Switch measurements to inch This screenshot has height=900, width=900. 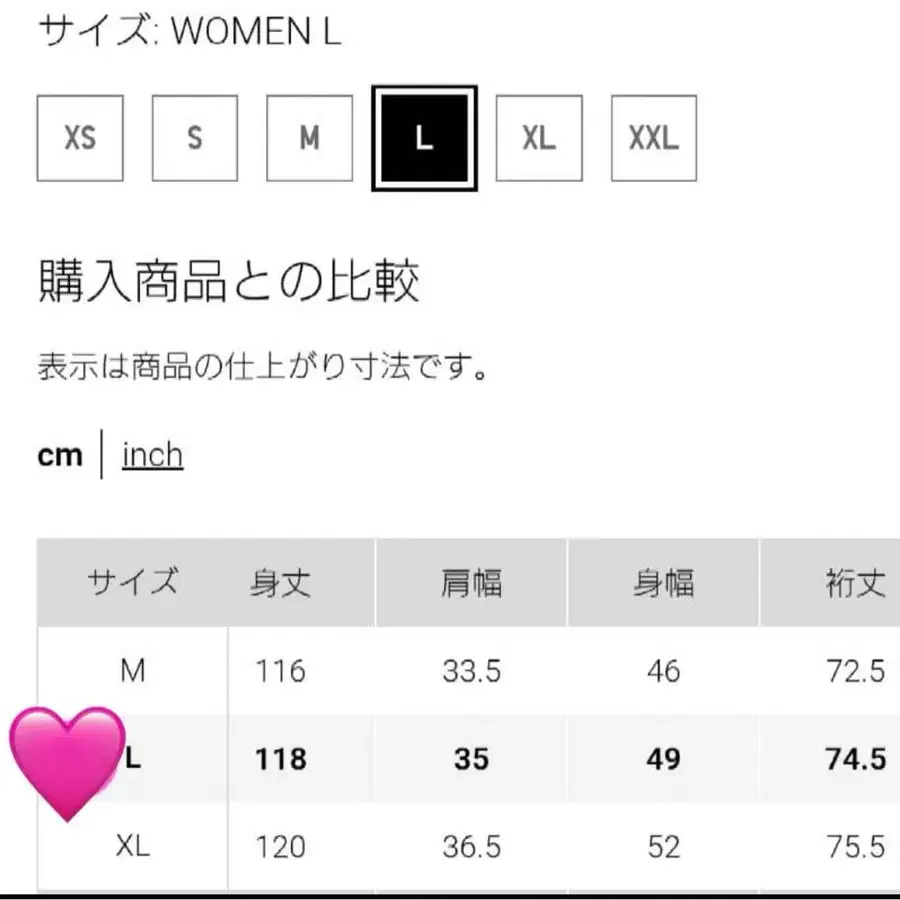(x=151, y=455)
